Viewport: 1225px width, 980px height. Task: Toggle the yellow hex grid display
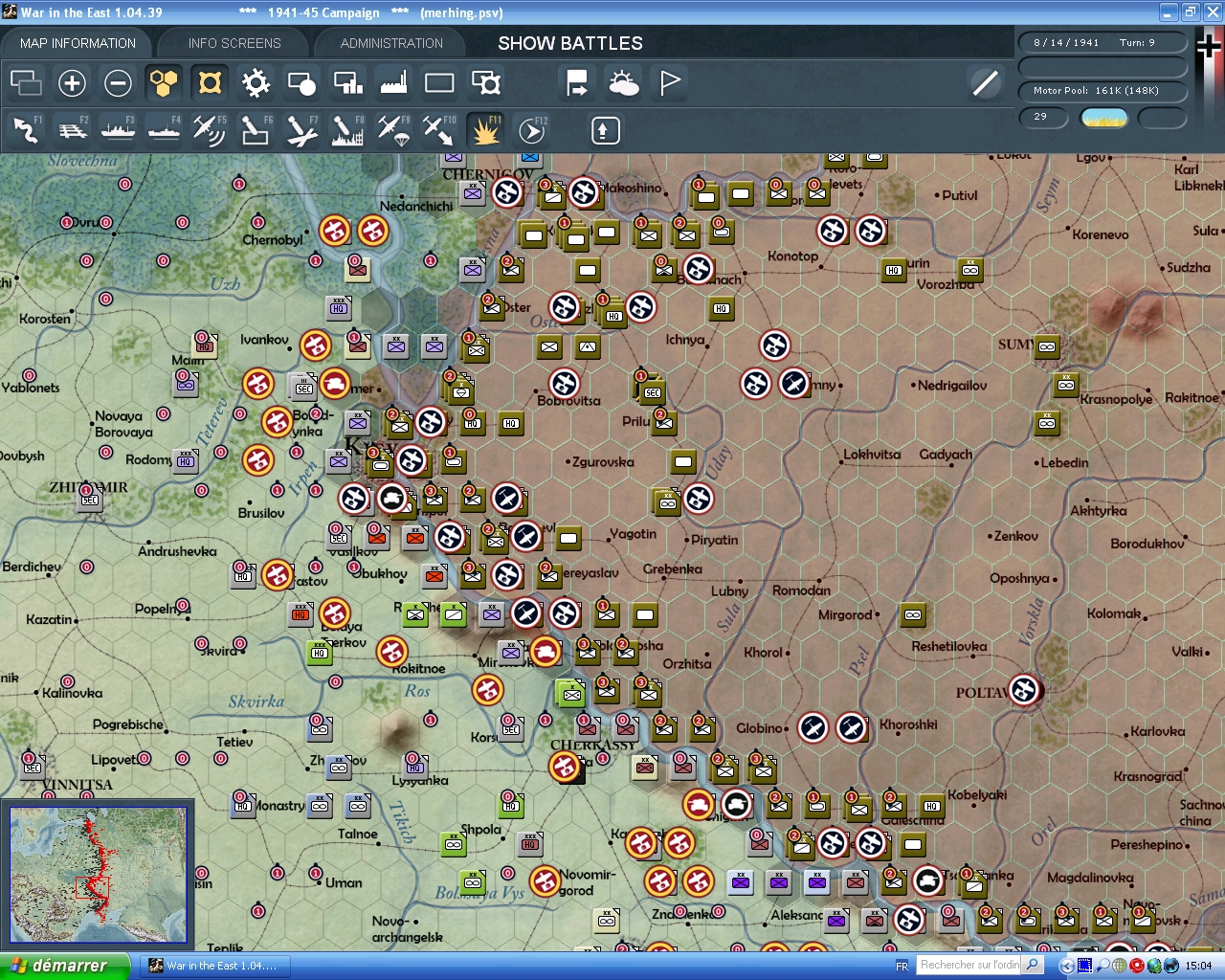pyautogui.click(x=164, y=83)
